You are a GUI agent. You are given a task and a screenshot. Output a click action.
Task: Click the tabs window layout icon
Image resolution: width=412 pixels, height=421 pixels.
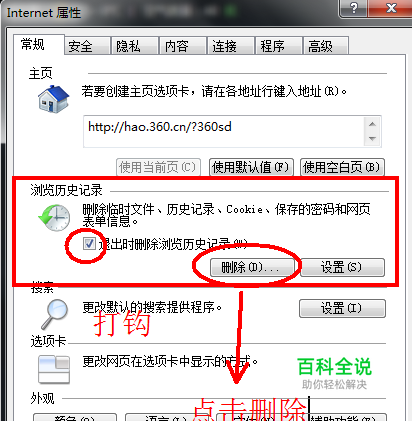[54, 369]
